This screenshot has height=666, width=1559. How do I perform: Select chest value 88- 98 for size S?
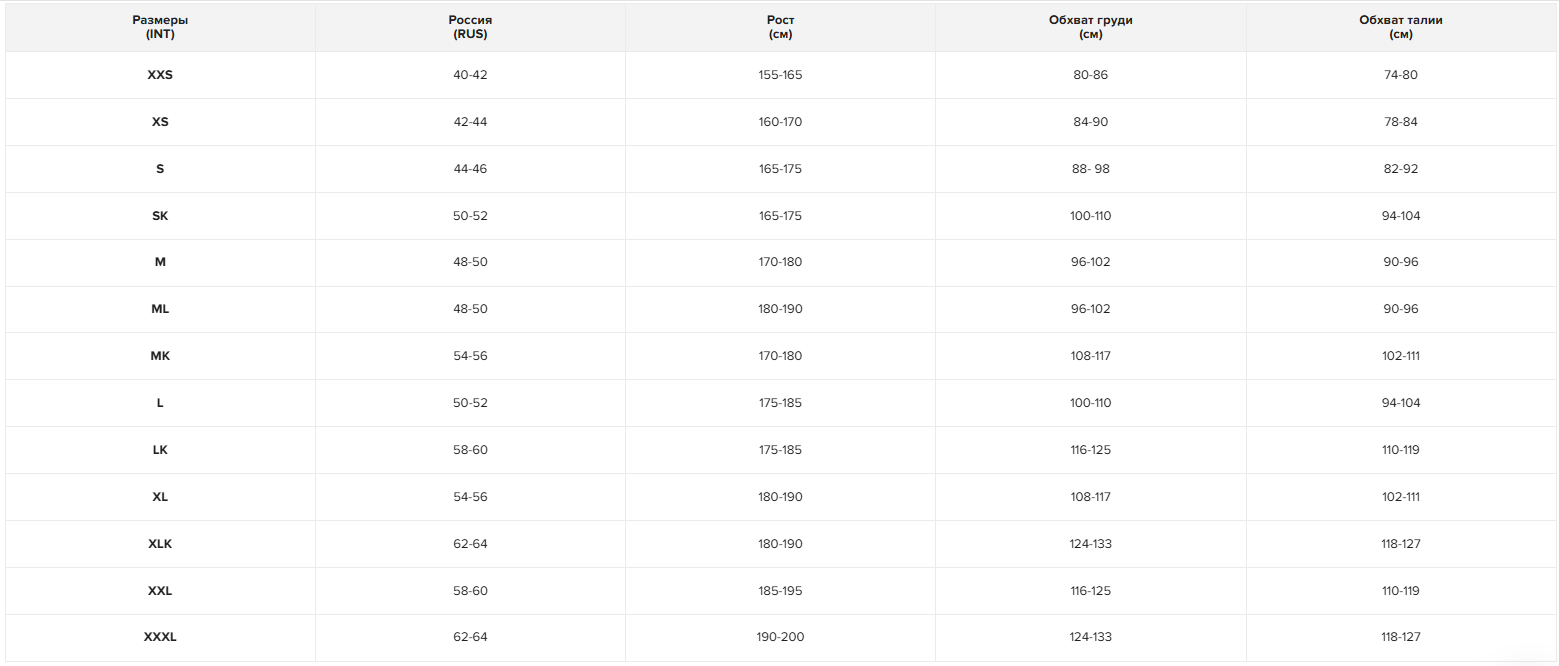[x=1090, y=169]
